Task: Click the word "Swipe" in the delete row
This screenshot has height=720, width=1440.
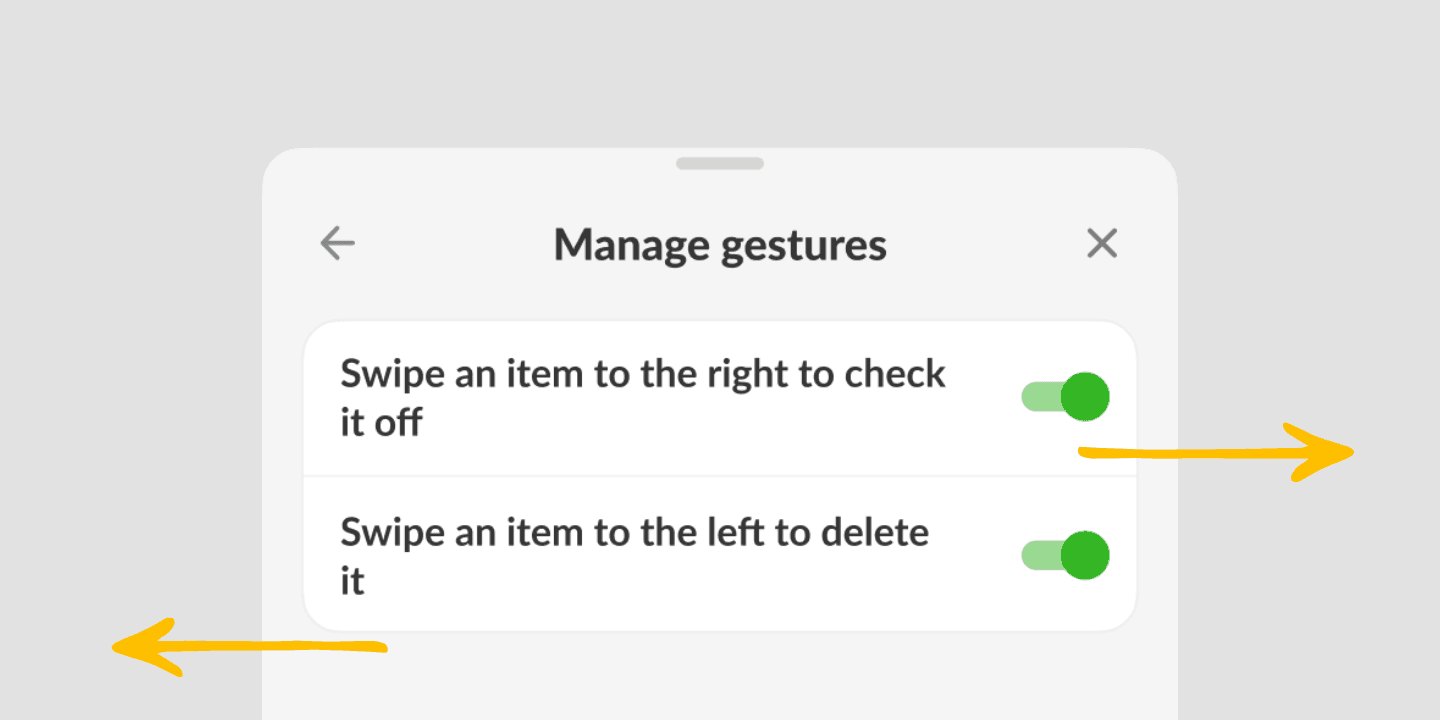Action: point(385,533)
